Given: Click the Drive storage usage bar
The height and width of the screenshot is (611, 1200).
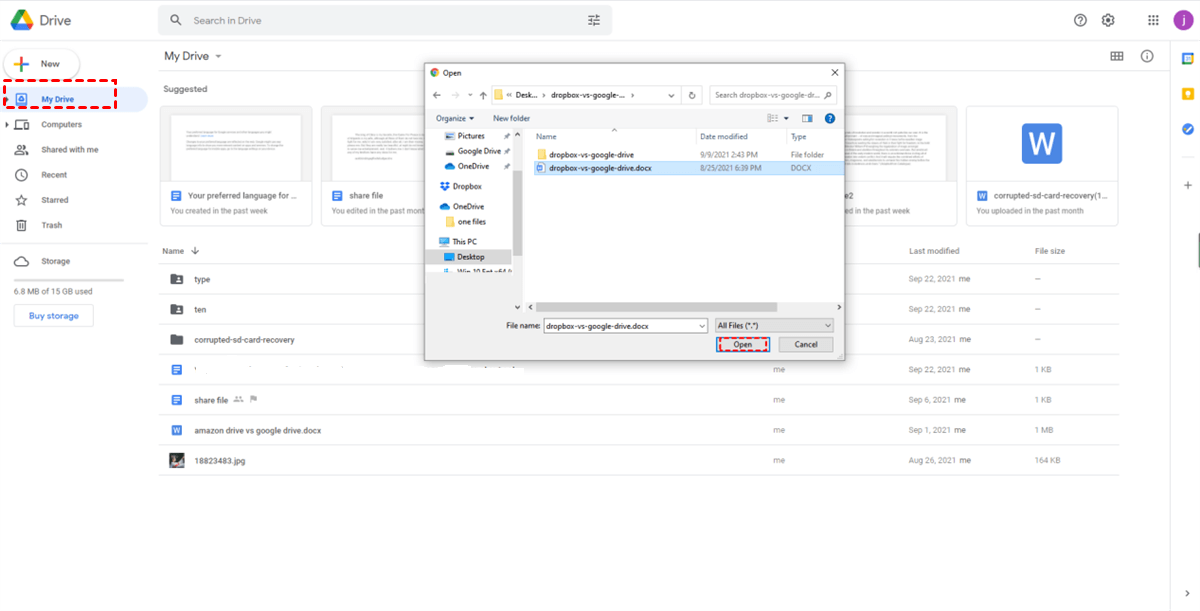Looking at the screenshot, I should 68,280.
